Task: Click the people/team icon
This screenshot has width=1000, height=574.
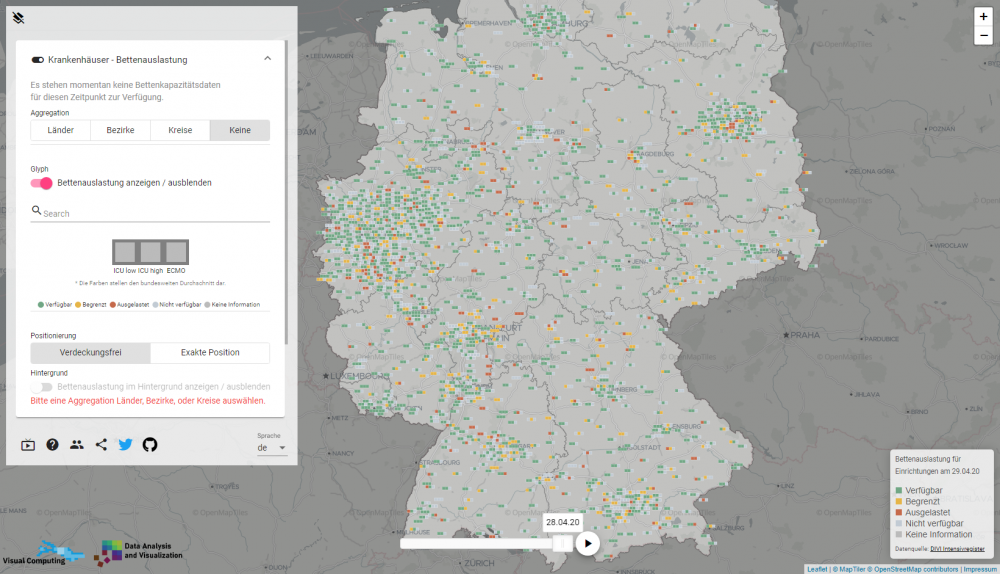Action: 77,445
